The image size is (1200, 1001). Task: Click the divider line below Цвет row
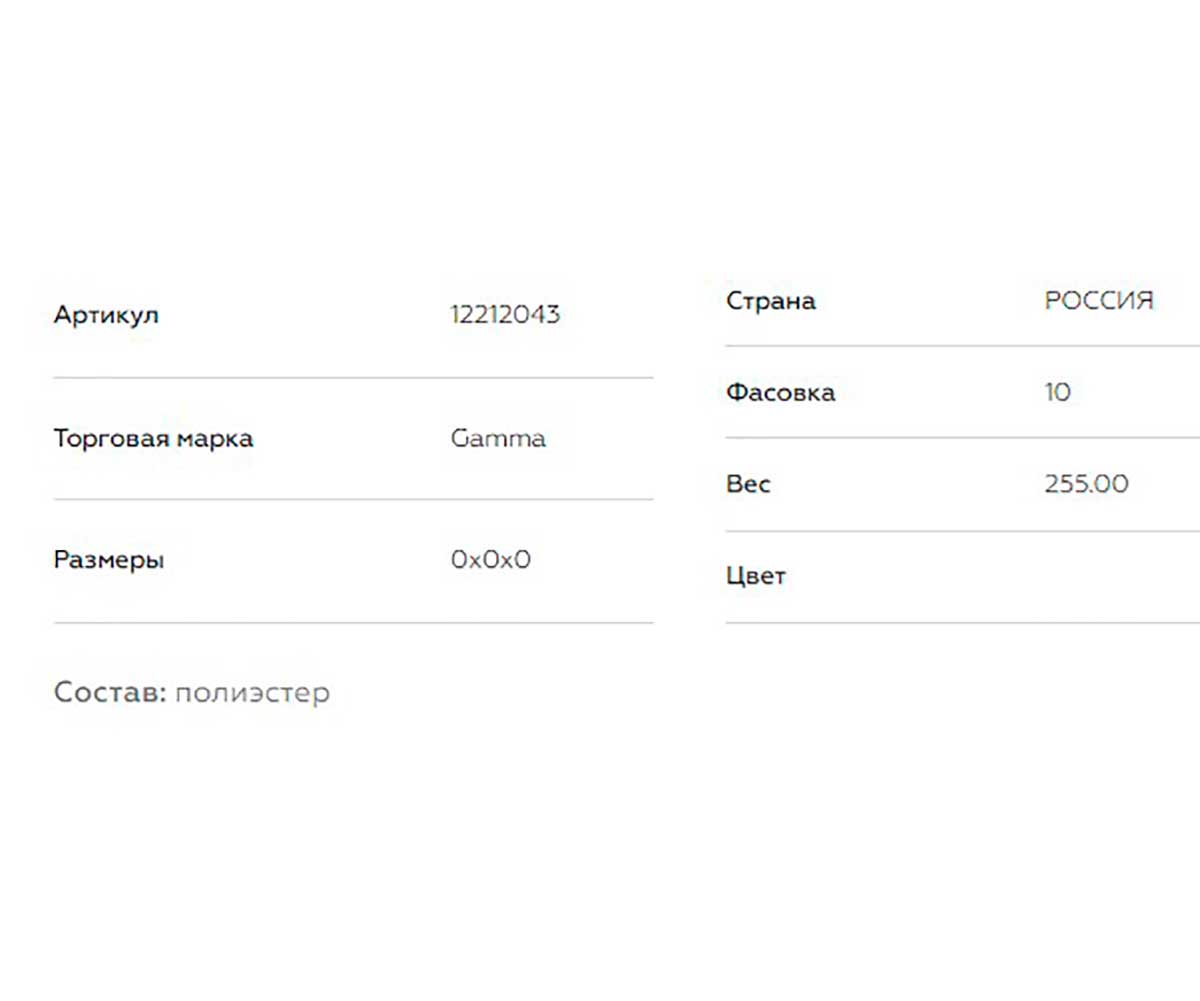tap(962, 623)
